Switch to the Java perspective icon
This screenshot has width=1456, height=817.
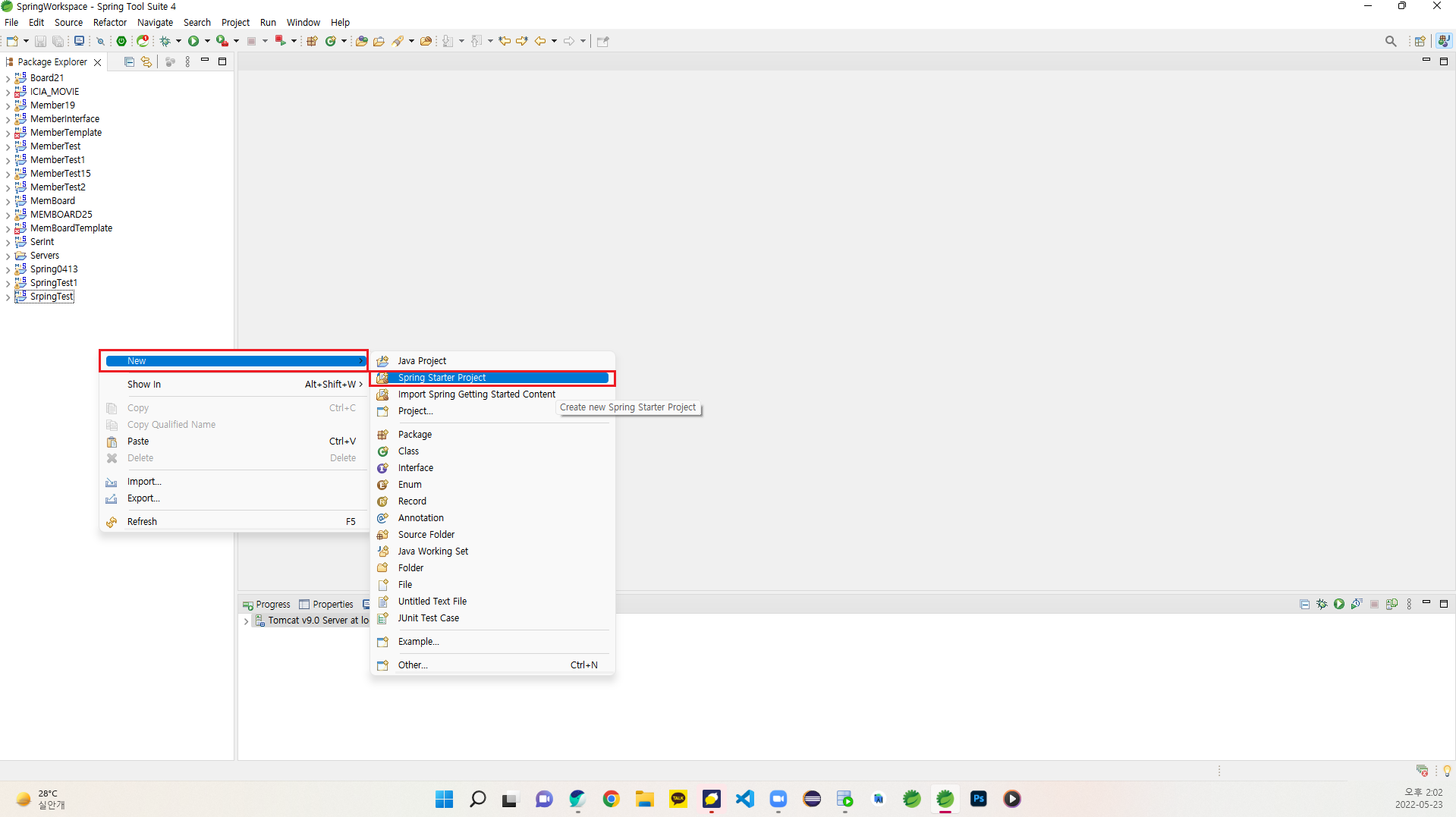(x=1444, y=41)
